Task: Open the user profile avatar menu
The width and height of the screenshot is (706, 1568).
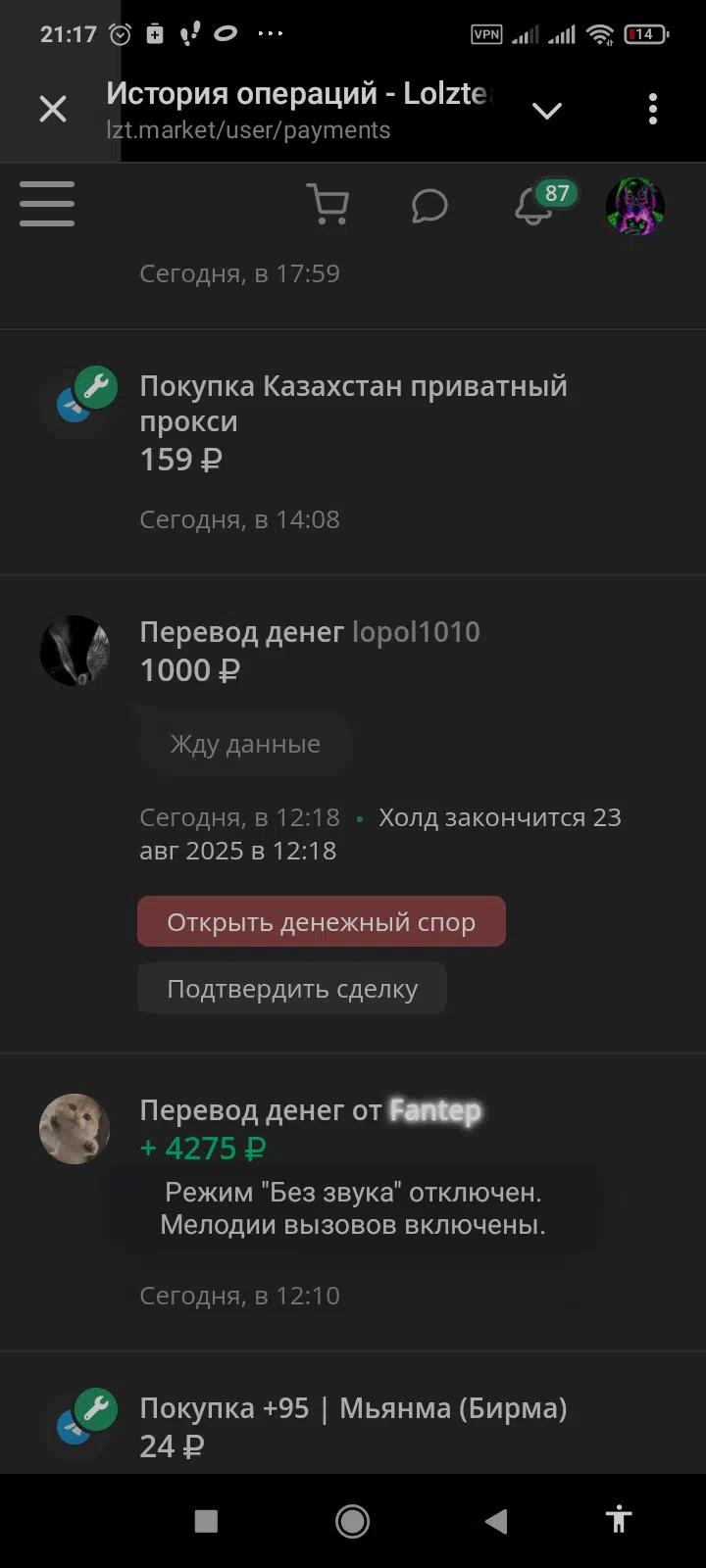Action: [635, 206]
